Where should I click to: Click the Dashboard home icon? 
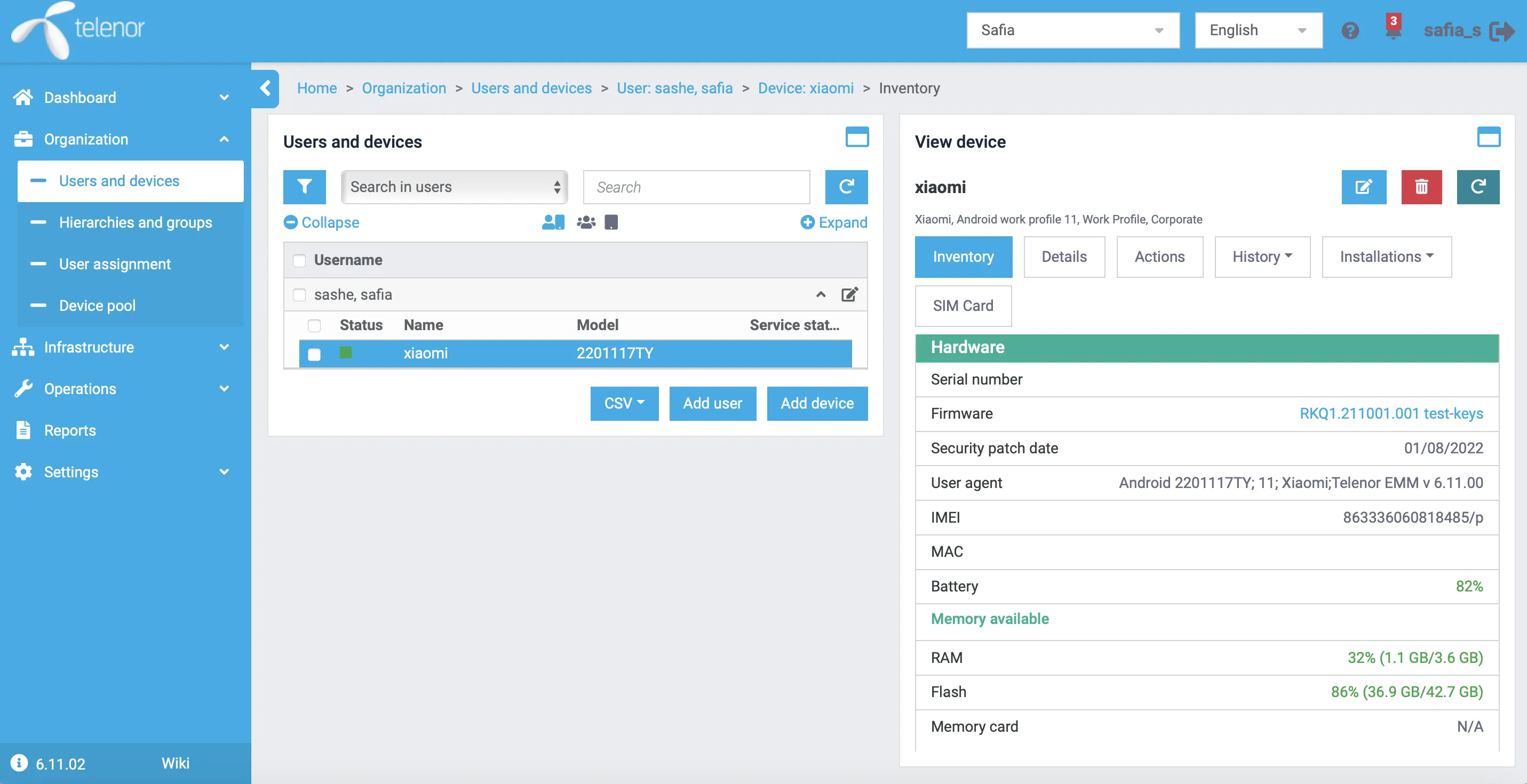23,97
